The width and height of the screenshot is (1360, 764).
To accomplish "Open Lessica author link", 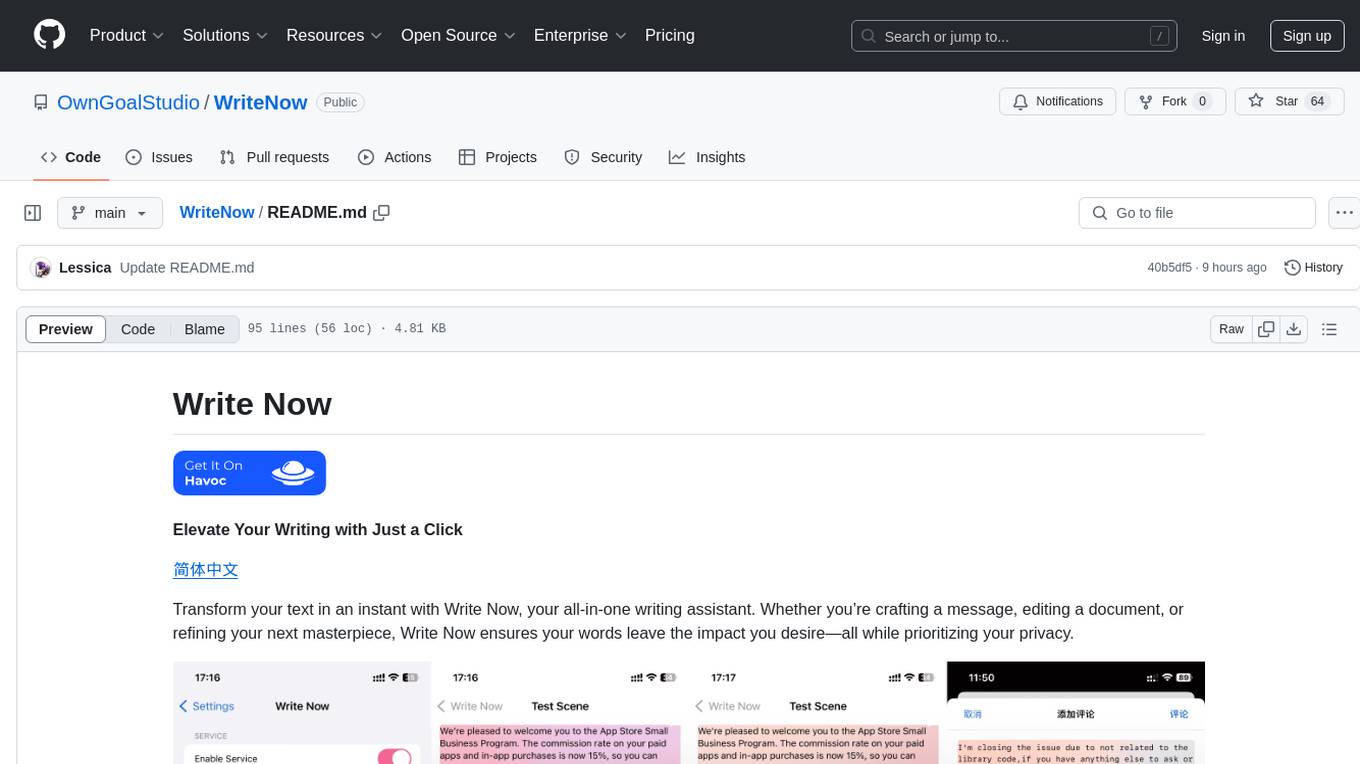I will point(85,268).
